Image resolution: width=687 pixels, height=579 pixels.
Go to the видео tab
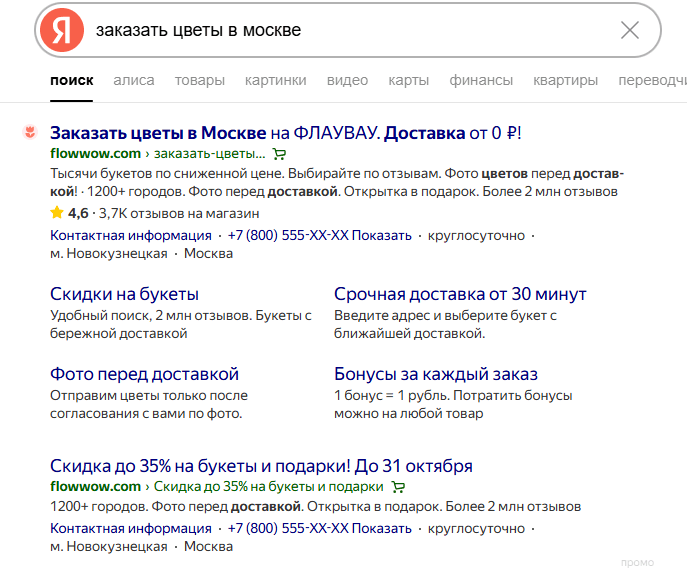coord(347,81)
